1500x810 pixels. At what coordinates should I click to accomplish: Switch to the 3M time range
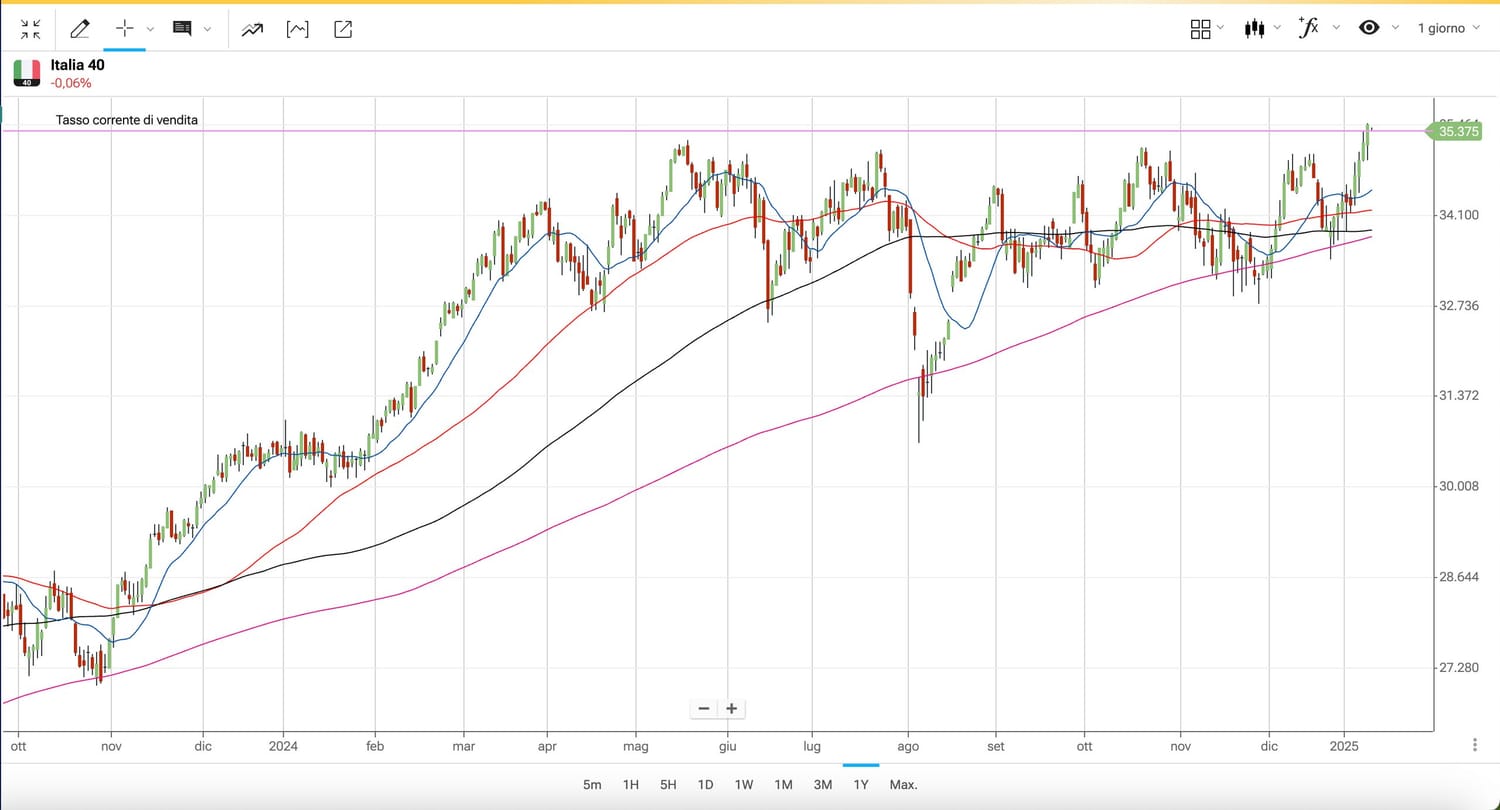(822, 785)
